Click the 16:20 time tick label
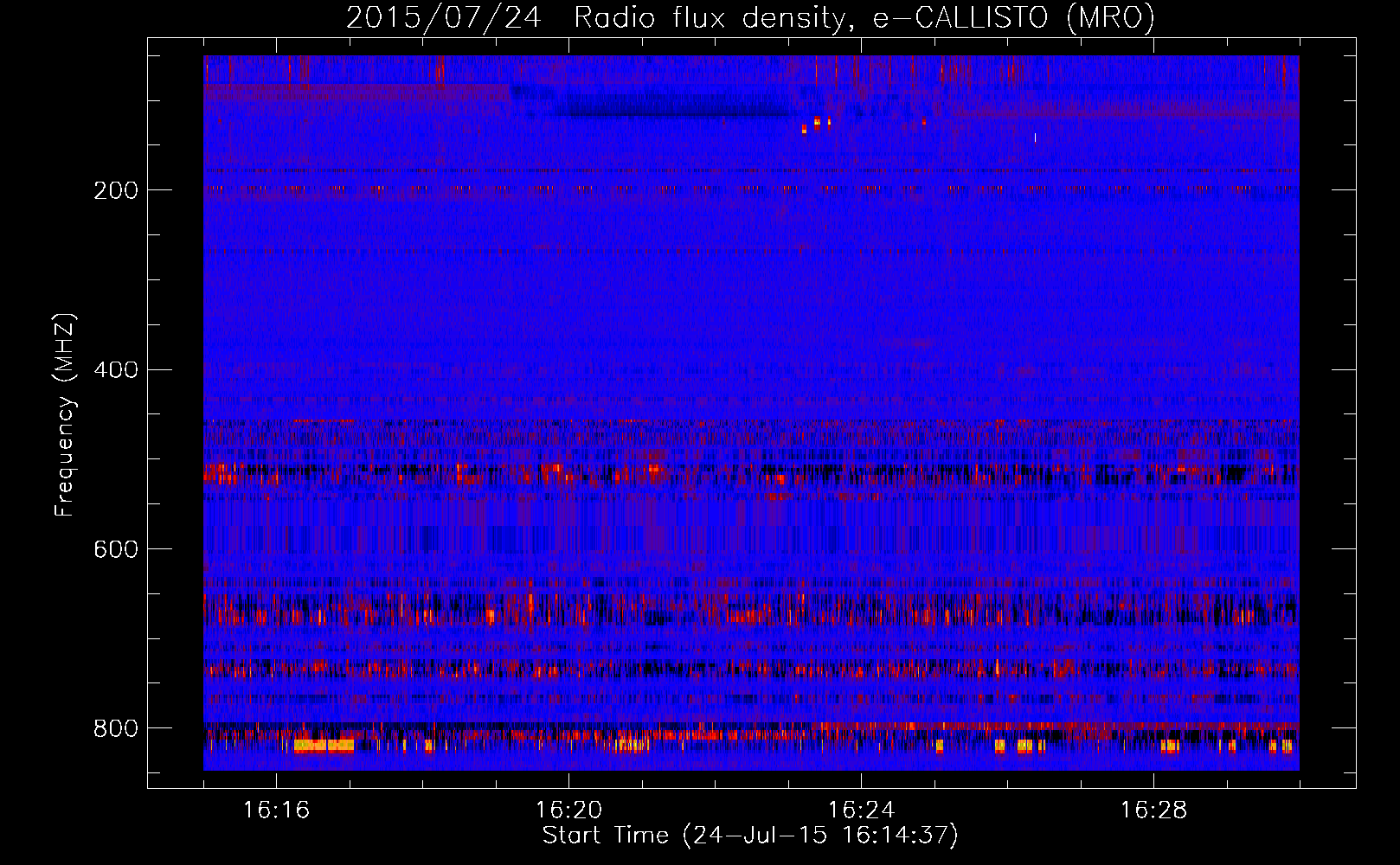Viewport: 1400px width, 865px height. [568, 810]
